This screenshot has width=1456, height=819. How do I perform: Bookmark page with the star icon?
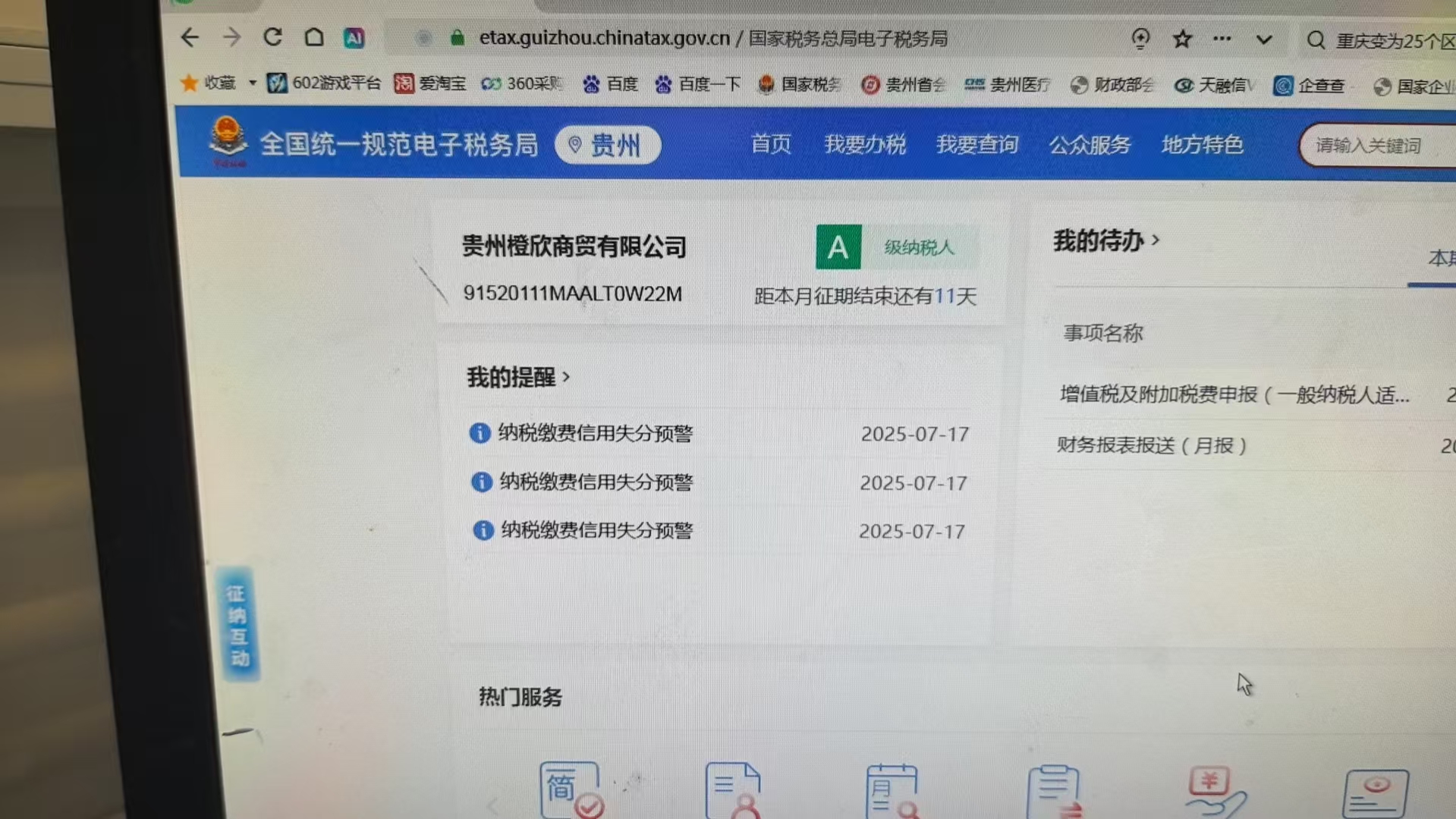[1181, 39]
